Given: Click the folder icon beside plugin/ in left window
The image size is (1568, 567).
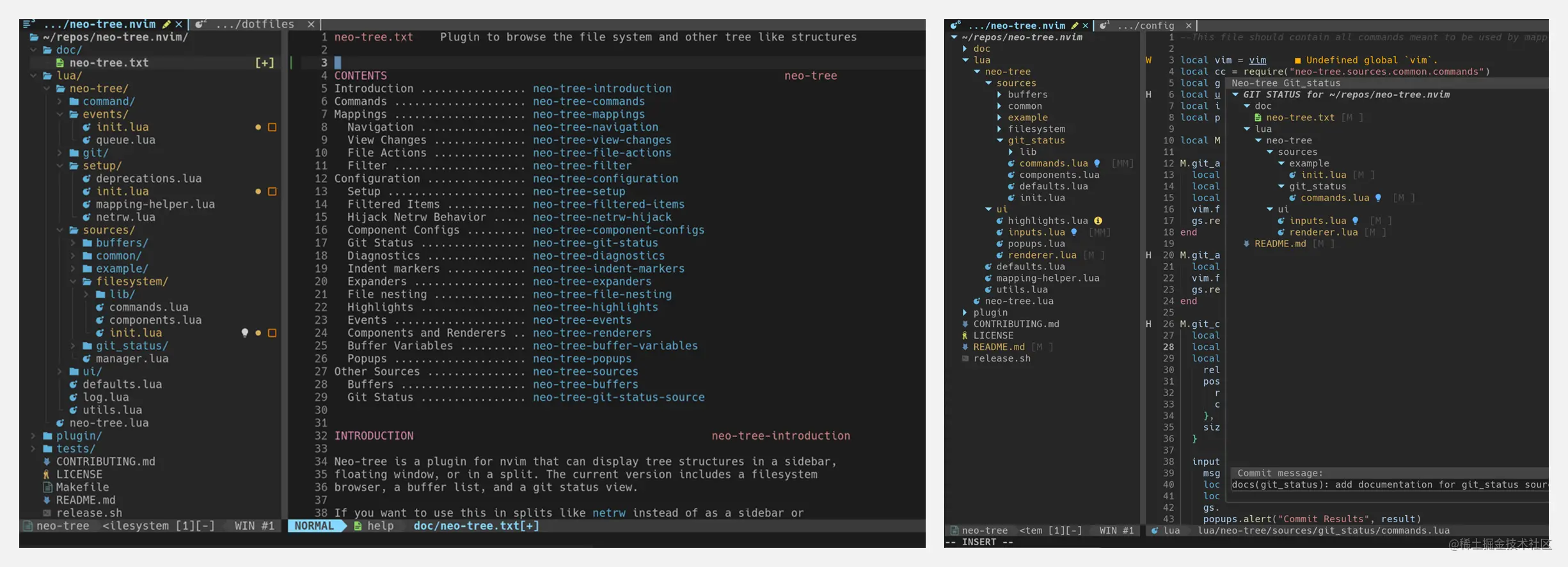Looking at the screenshot, I should click(47, 436).
